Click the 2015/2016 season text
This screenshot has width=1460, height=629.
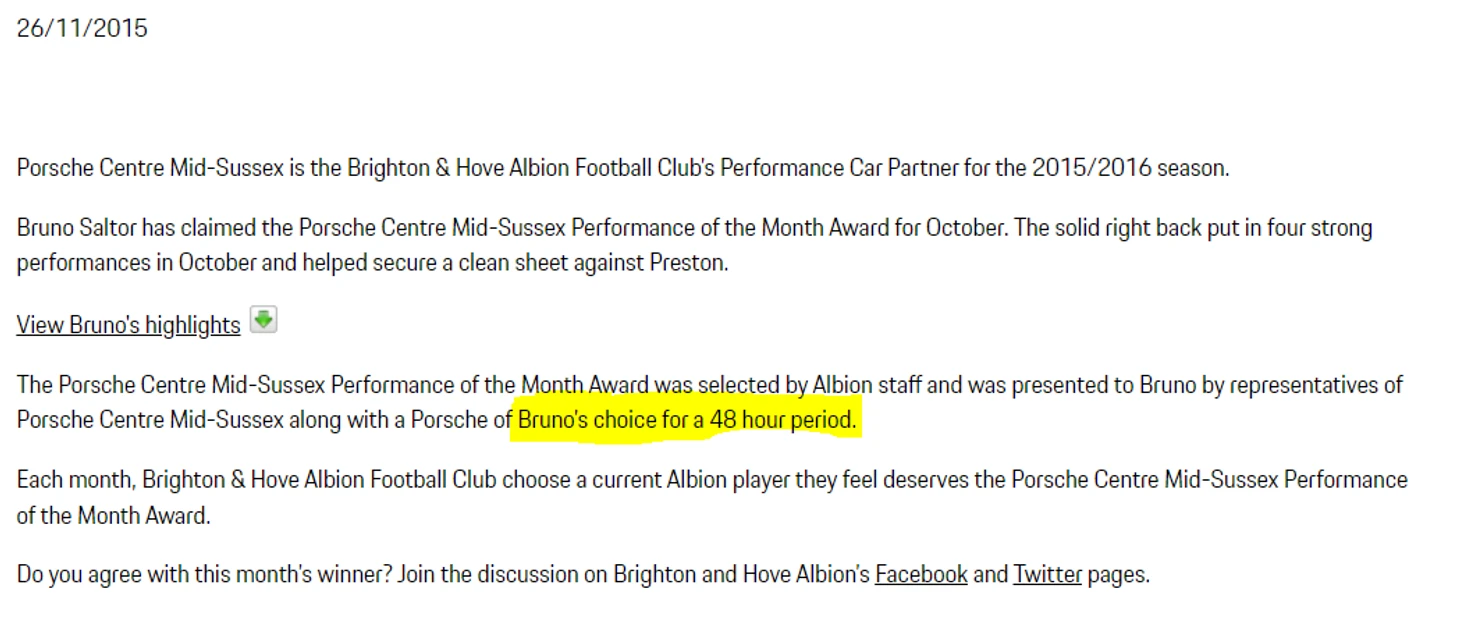[x=1130, y=168]
